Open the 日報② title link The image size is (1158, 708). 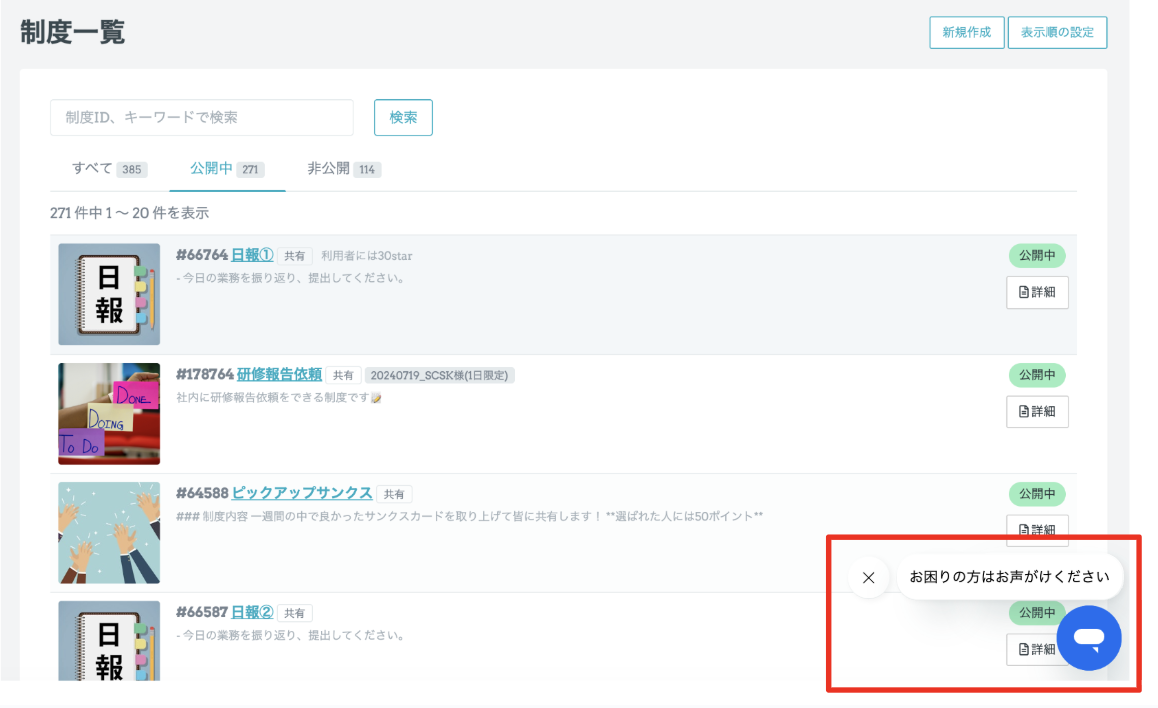click(252, 612)
